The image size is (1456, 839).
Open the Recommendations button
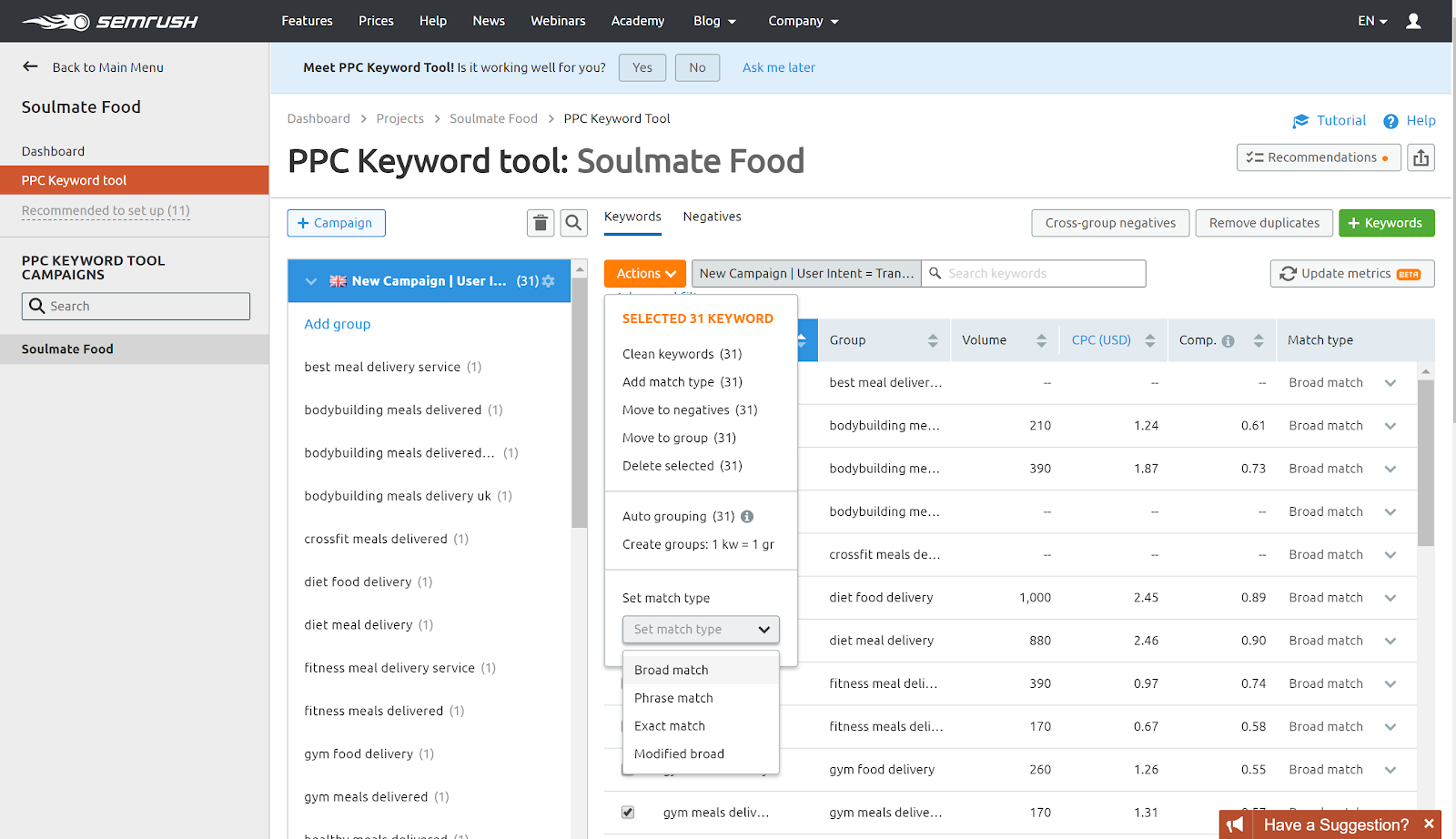pyautogui.click(x=1319, y=157)
